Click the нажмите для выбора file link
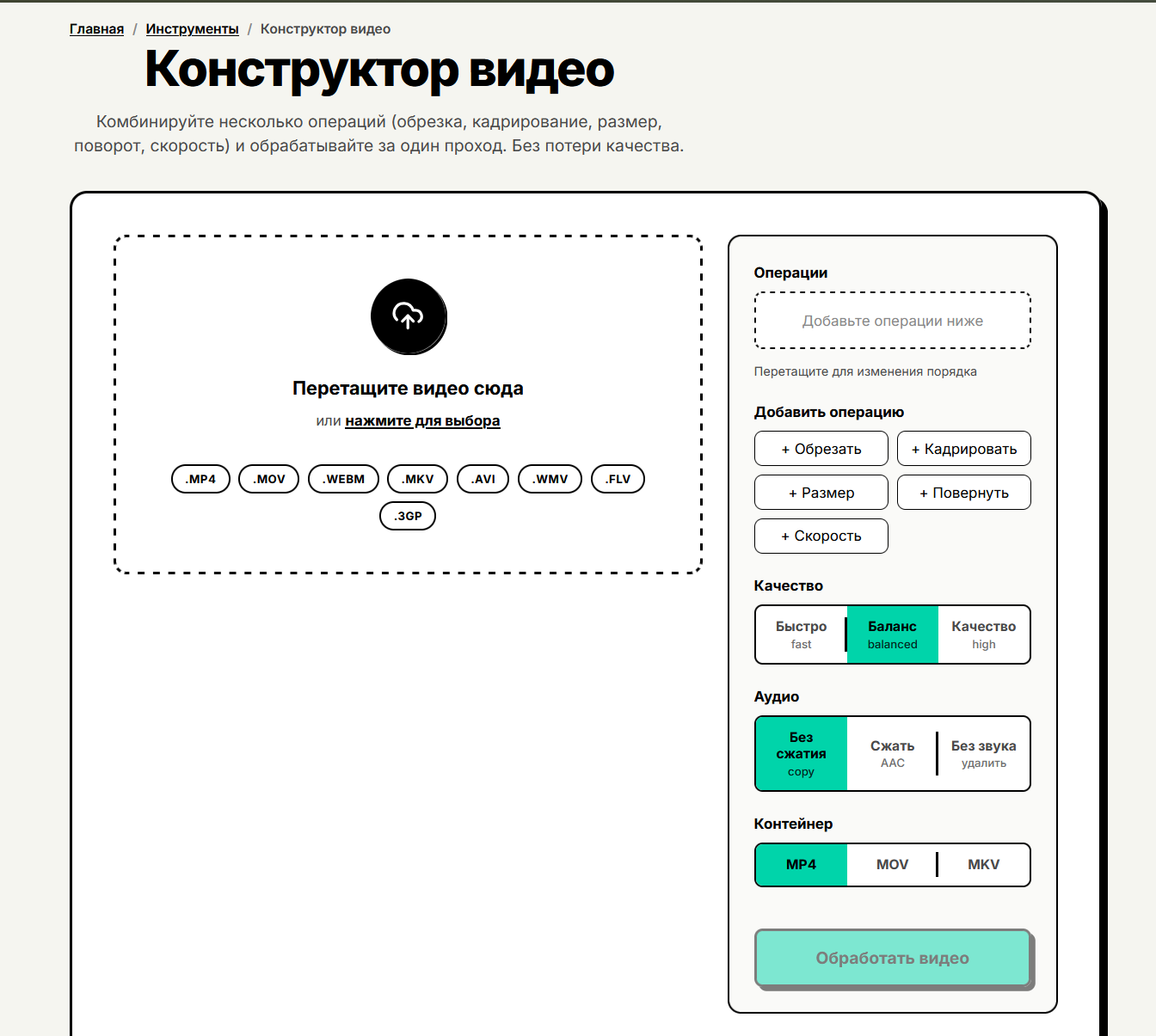Viewport: 1156px width, 1036px height. (x=422, y=421)
